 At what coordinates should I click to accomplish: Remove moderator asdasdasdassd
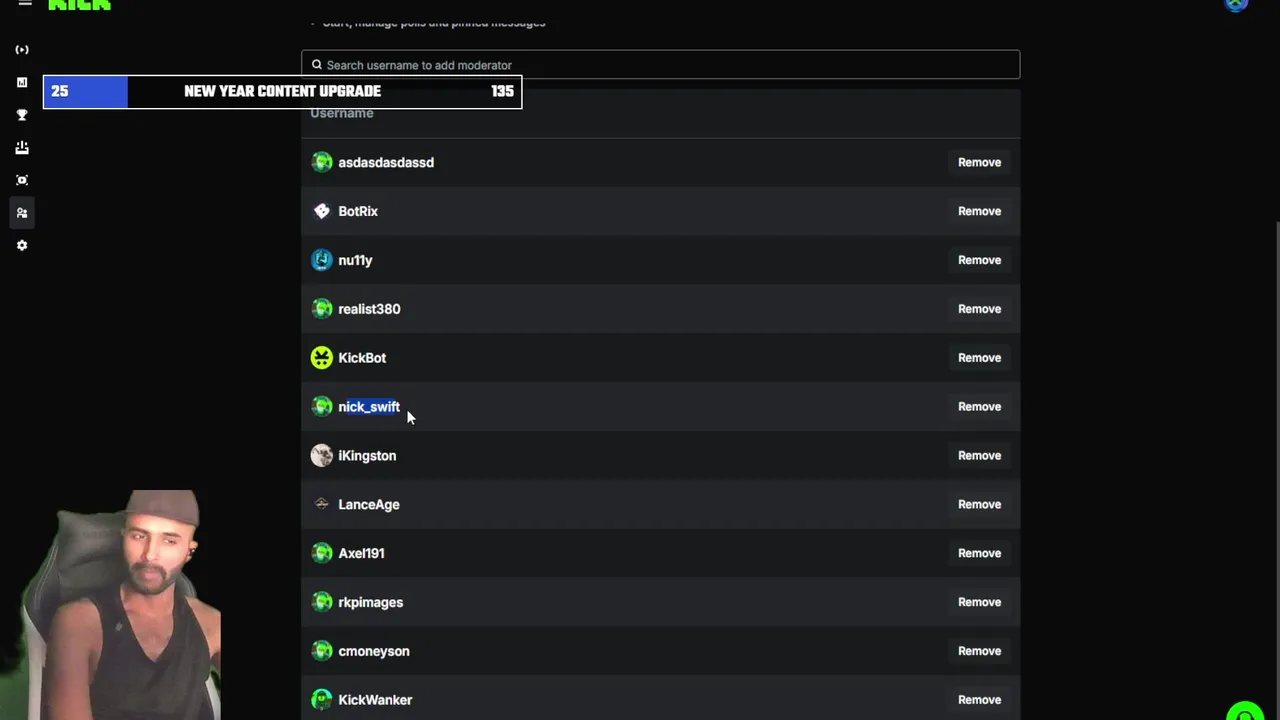979,162
